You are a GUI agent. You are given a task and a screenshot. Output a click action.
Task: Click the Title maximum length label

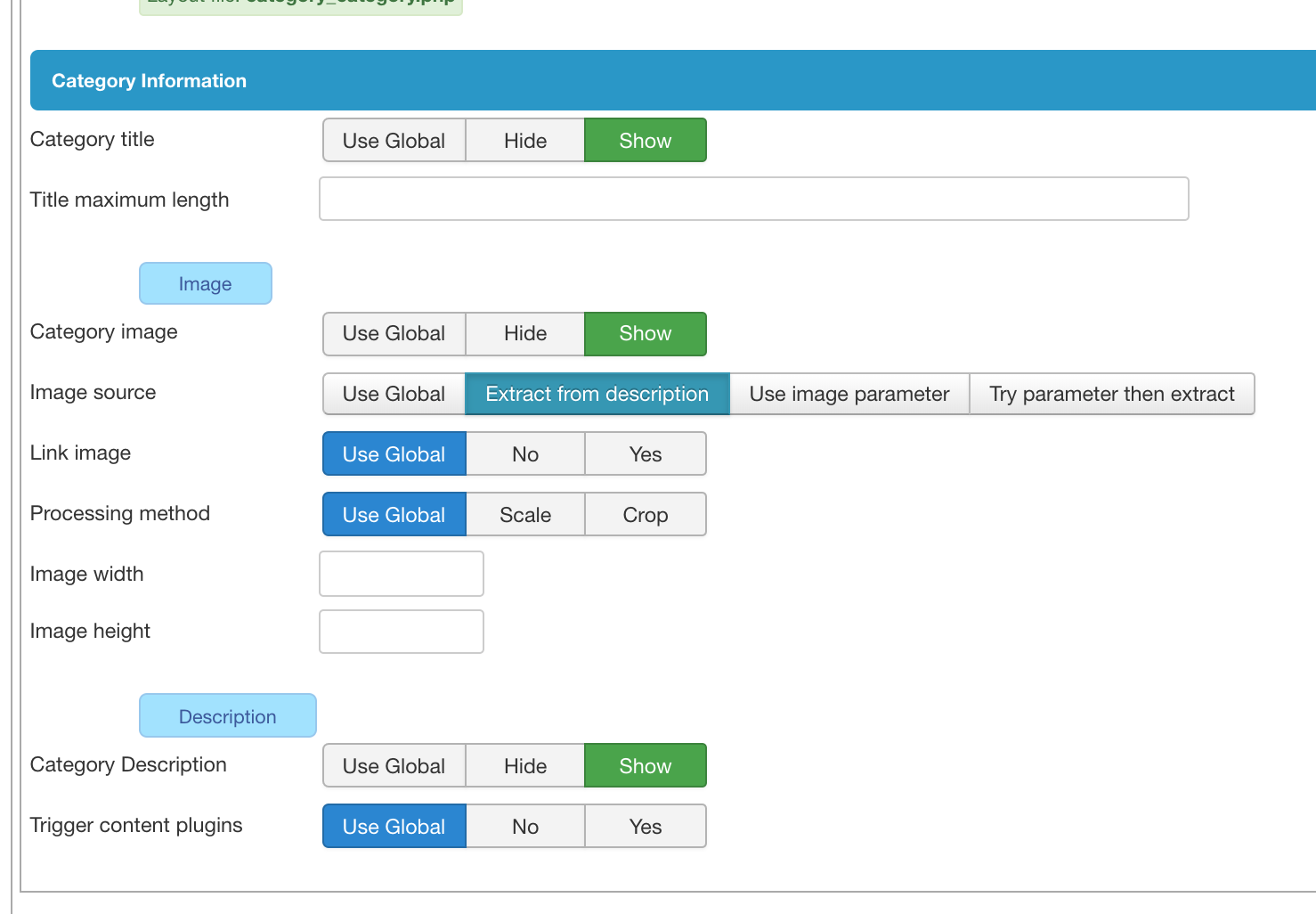tap(130, 200)
